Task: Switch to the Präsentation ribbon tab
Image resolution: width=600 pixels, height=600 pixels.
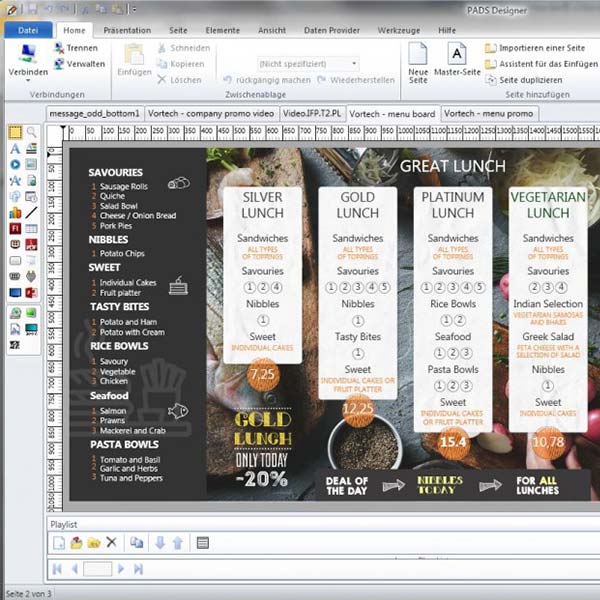Action: 127,30
